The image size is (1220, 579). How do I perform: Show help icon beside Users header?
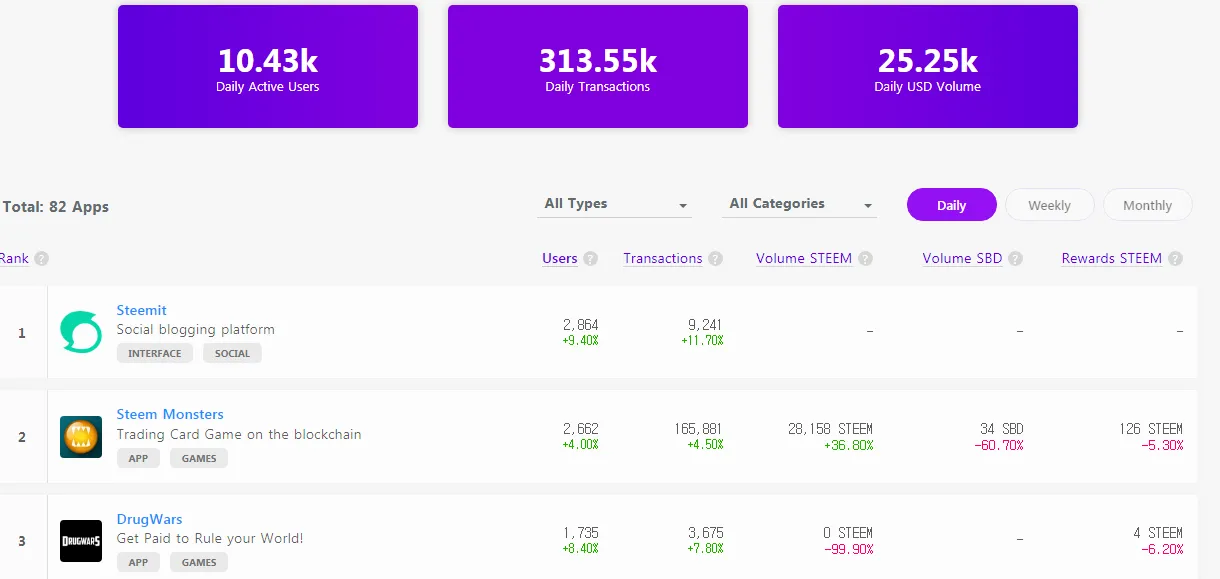coord(590,258)
